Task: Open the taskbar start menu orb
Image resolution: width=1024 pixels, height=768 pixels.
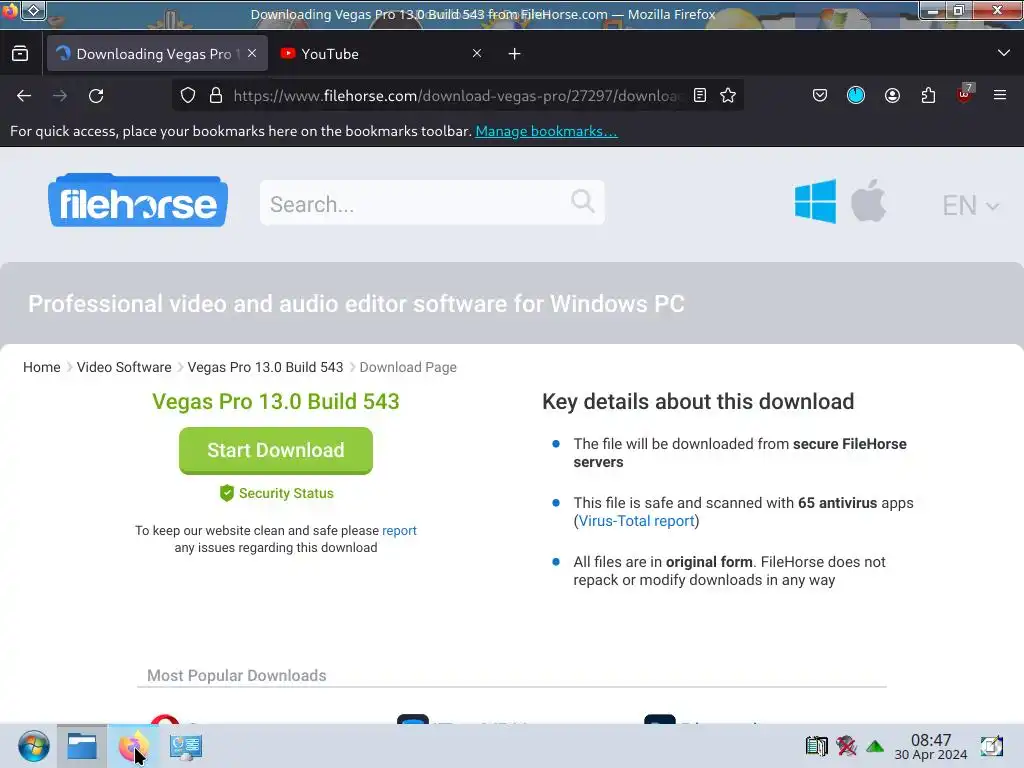Action: pyautogui.click(x=33, y=746)
